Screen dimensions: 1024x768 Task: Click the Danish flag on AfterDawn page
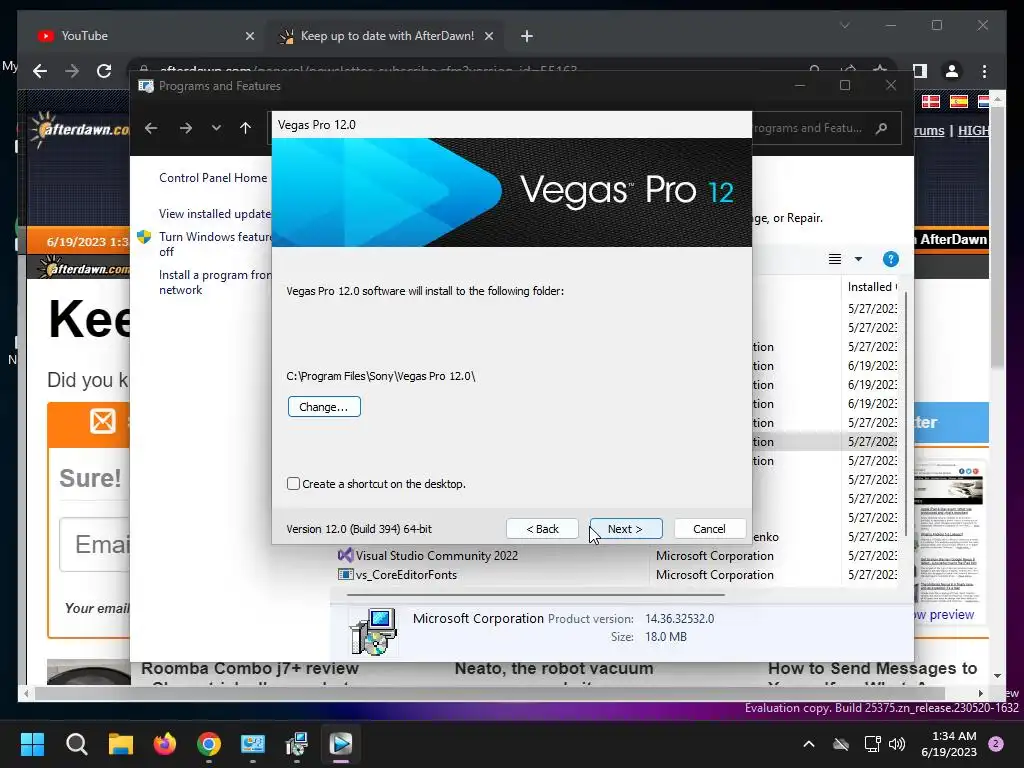pos(930,101)
